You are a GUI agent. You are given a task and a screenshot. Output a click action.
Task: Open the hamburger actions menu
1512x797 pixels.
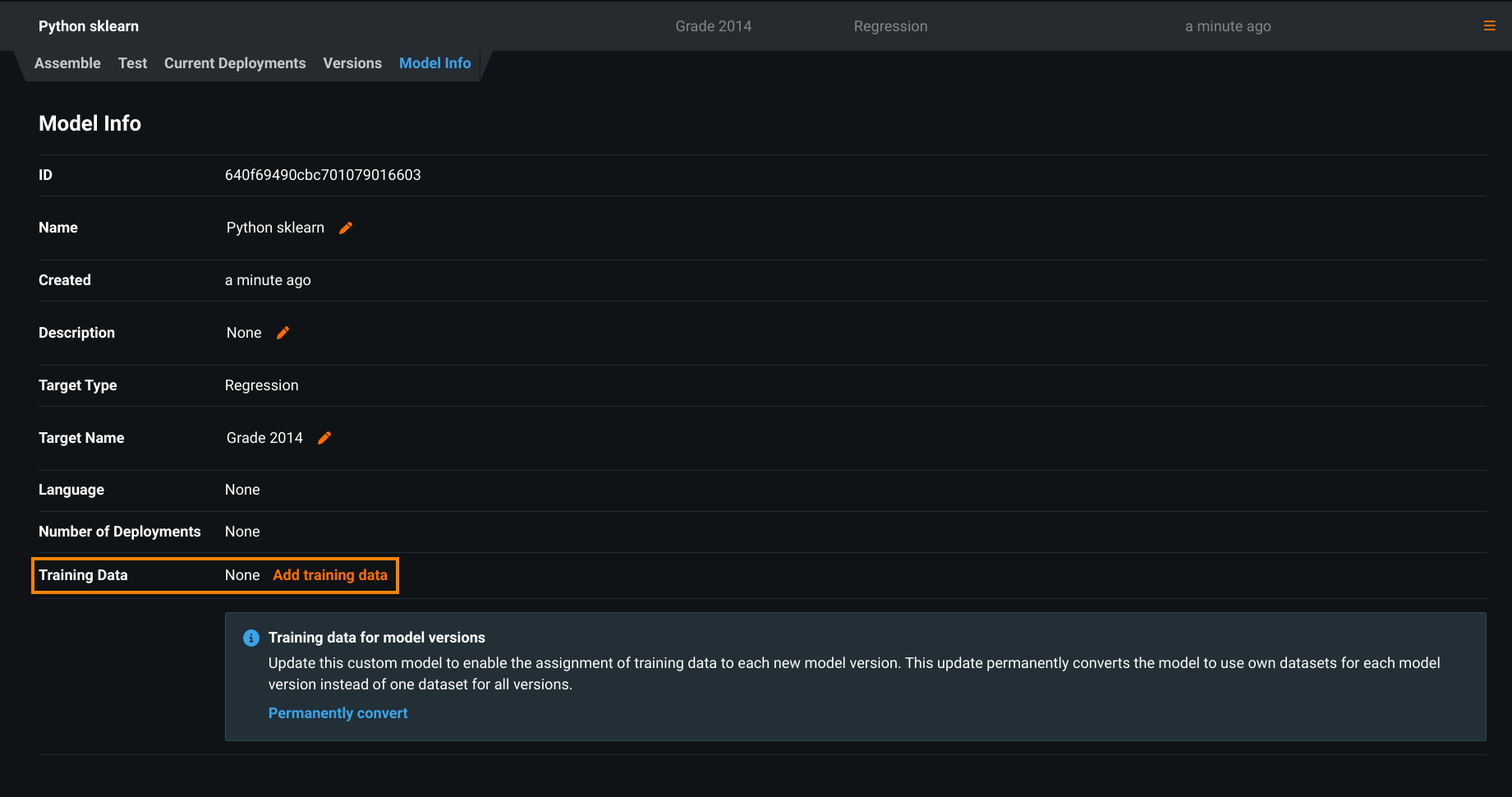tap(1489, 26)
